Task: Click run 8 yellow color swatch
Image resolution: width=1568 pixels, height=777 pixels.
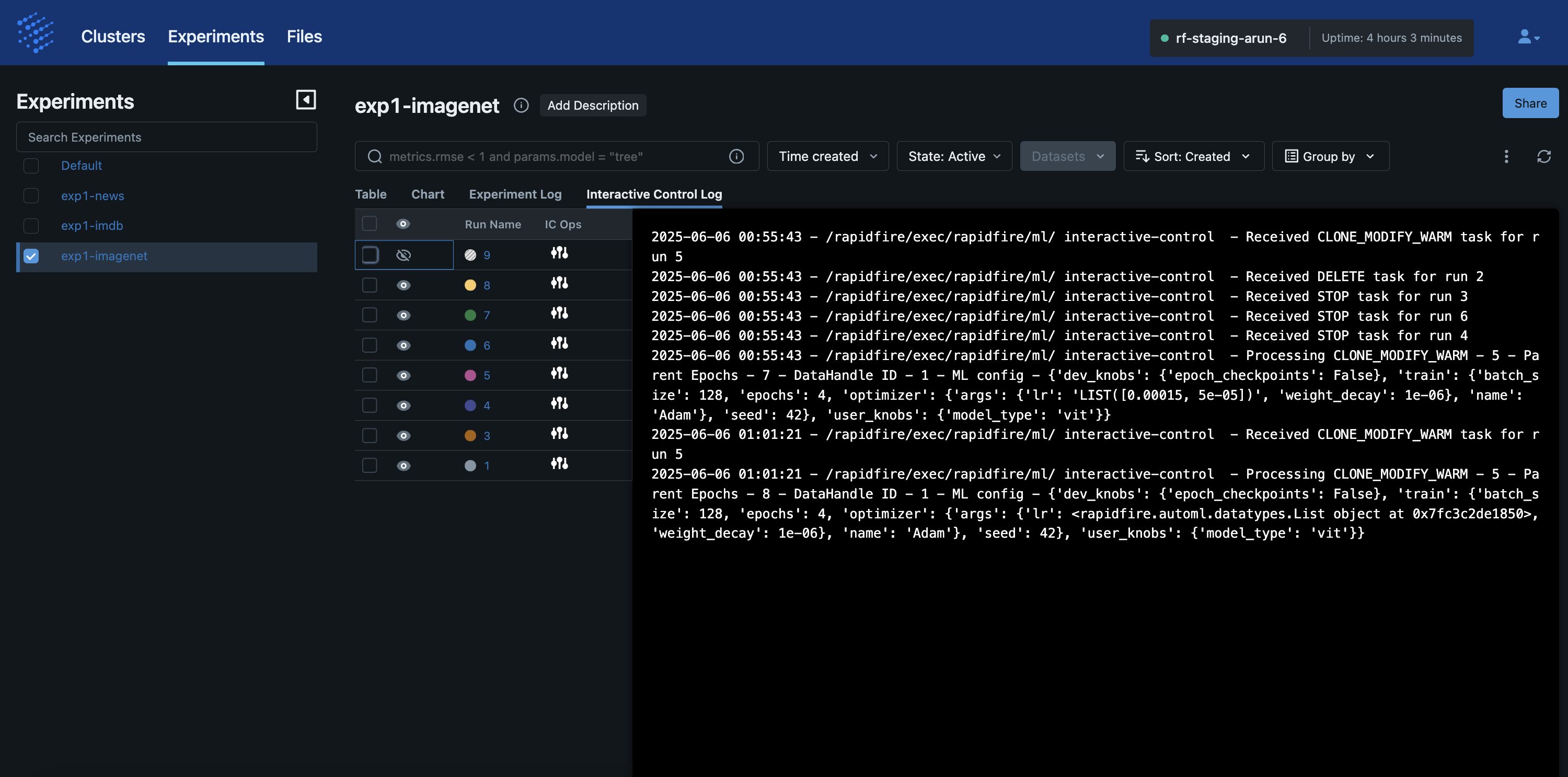Action: pos(470,285)
